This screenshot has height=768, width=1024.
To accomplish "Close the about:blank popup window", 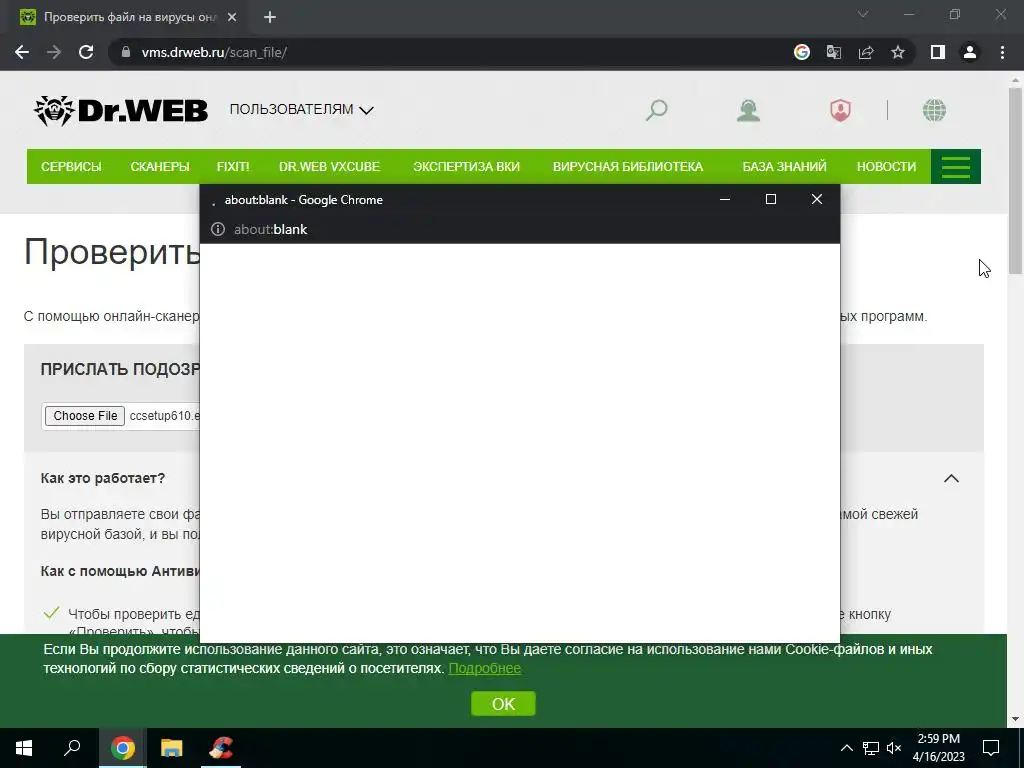I will pos(817,199).
